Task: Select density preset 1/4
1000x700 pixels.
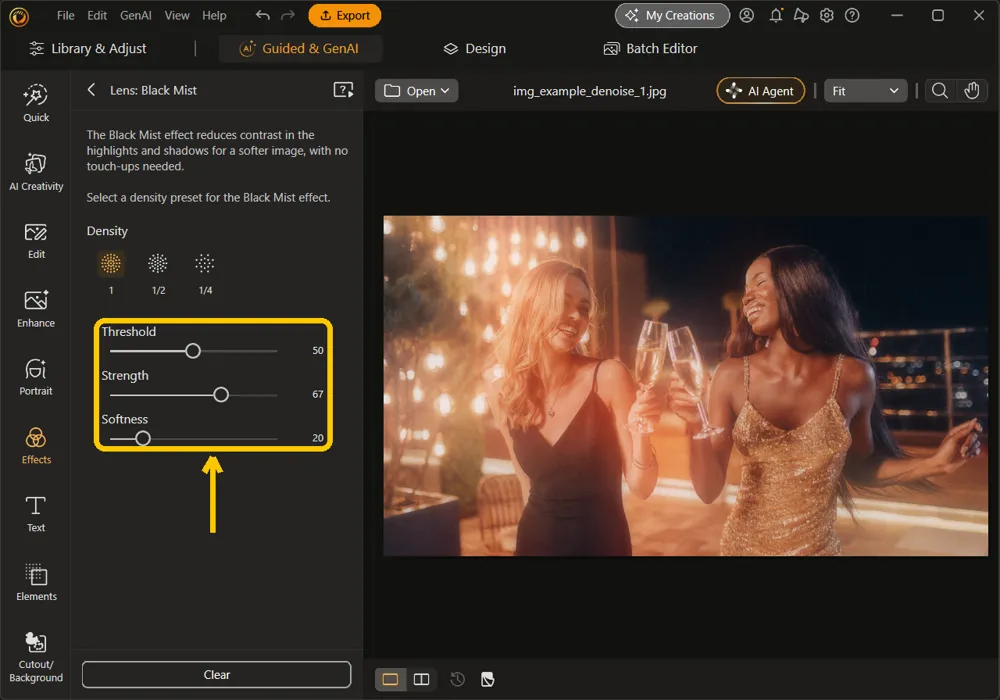Action: coord(205,263)
